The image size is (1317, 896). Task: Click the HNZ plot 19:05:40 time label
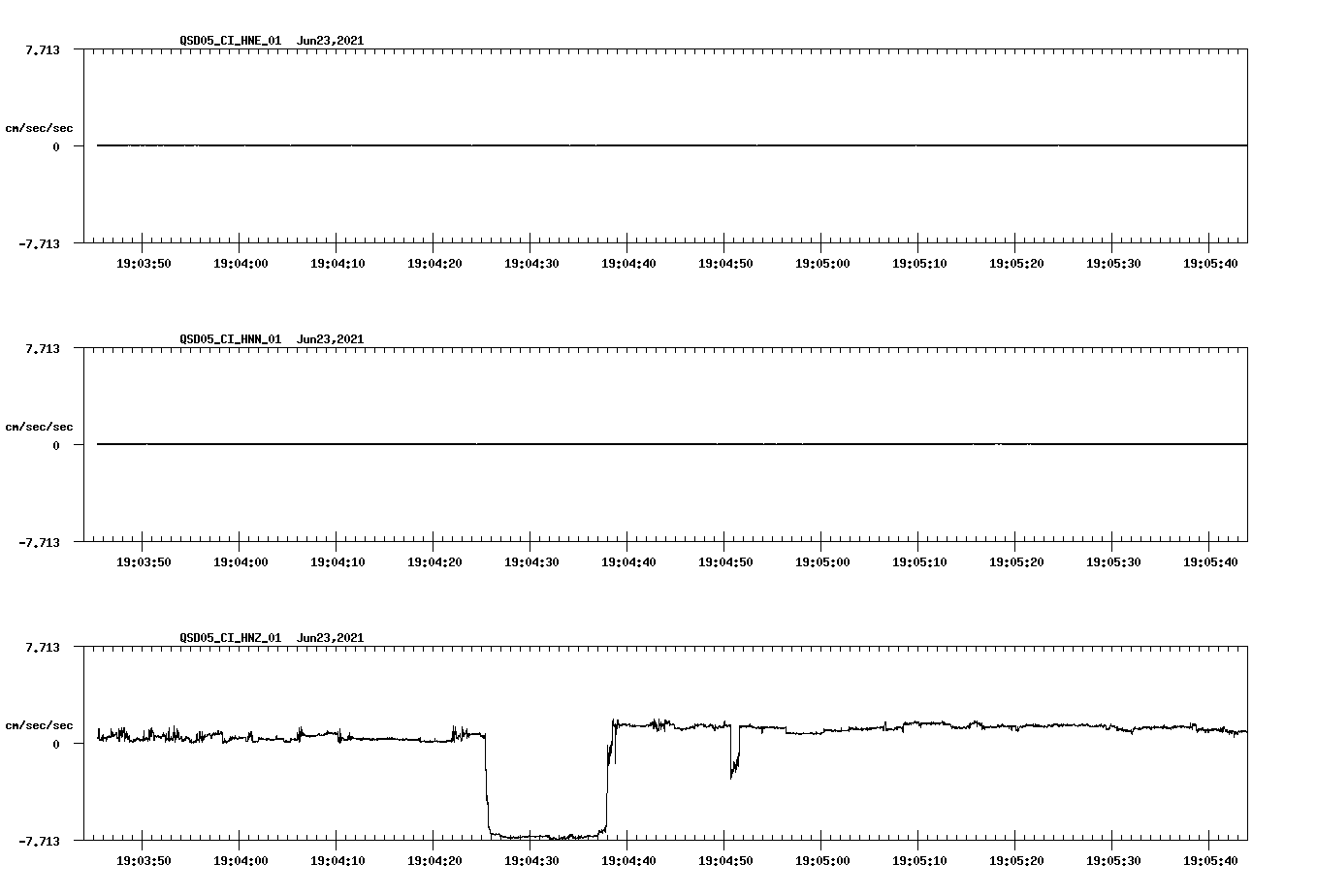[1210, 861]
